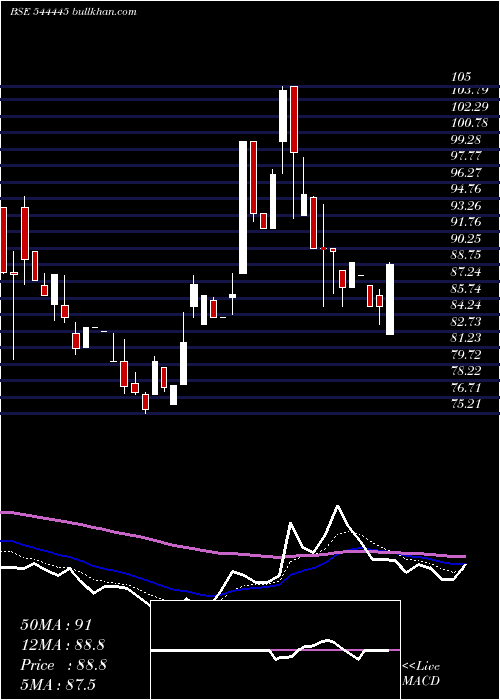The height and width of the screenshot is (700, 500).
Task: Select the 79.72 price axis label
Action: tap(466, 354)
